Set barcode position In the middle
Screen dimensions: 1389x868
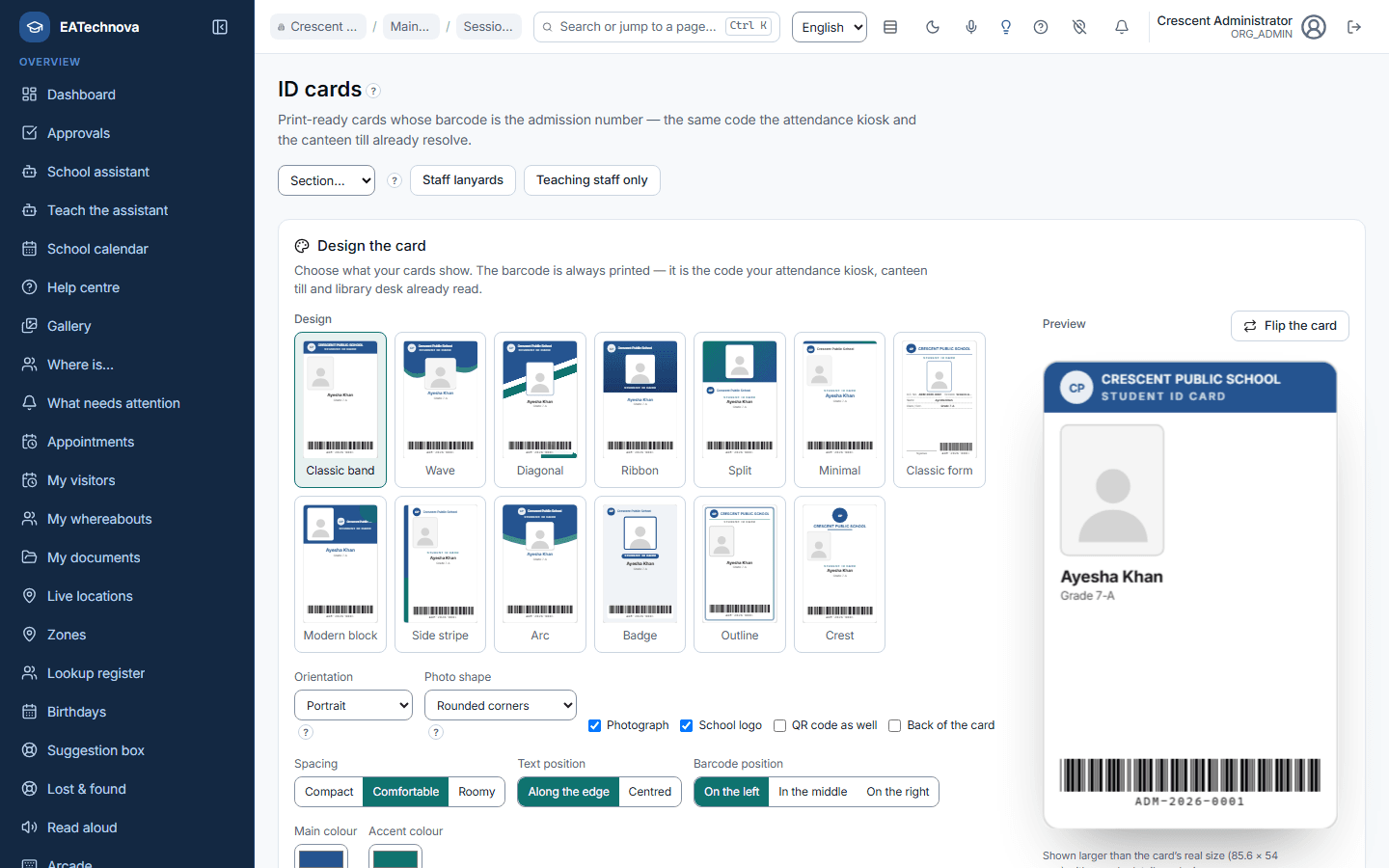[x=813, y=792]
